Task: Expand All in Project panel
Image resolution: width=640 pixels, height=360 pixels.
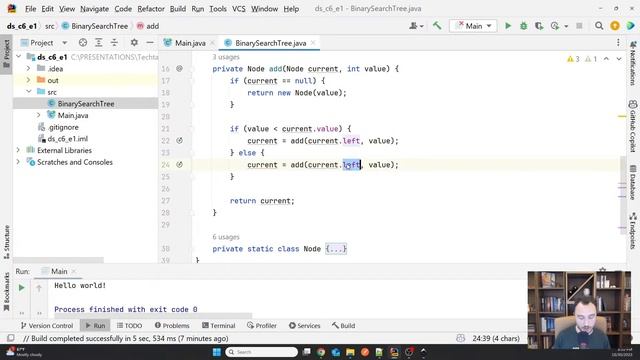Action: pos(99,42)
